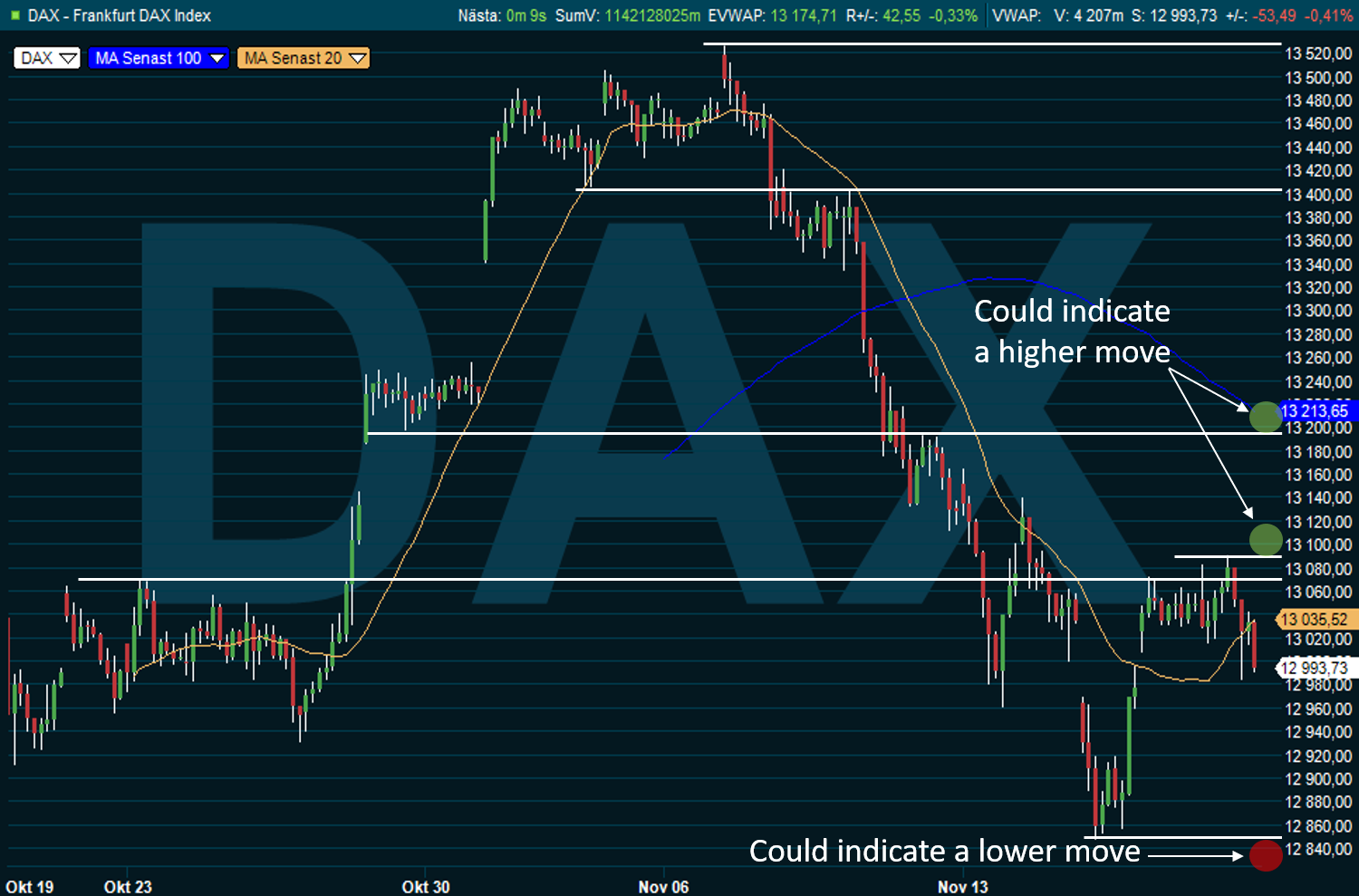The width and height of the screenshot is (1359, 896).
Task: Select the Nov 13 date marker
Action: 962,886
